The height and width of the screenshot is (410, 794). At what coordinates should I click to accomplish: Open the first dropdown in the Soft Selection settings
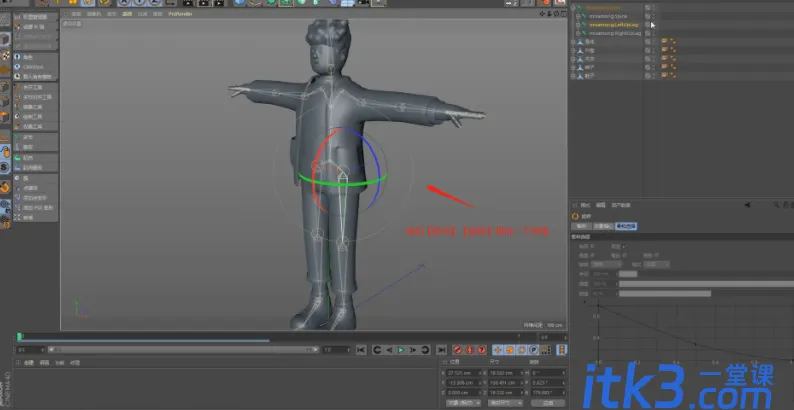point(606,264)
